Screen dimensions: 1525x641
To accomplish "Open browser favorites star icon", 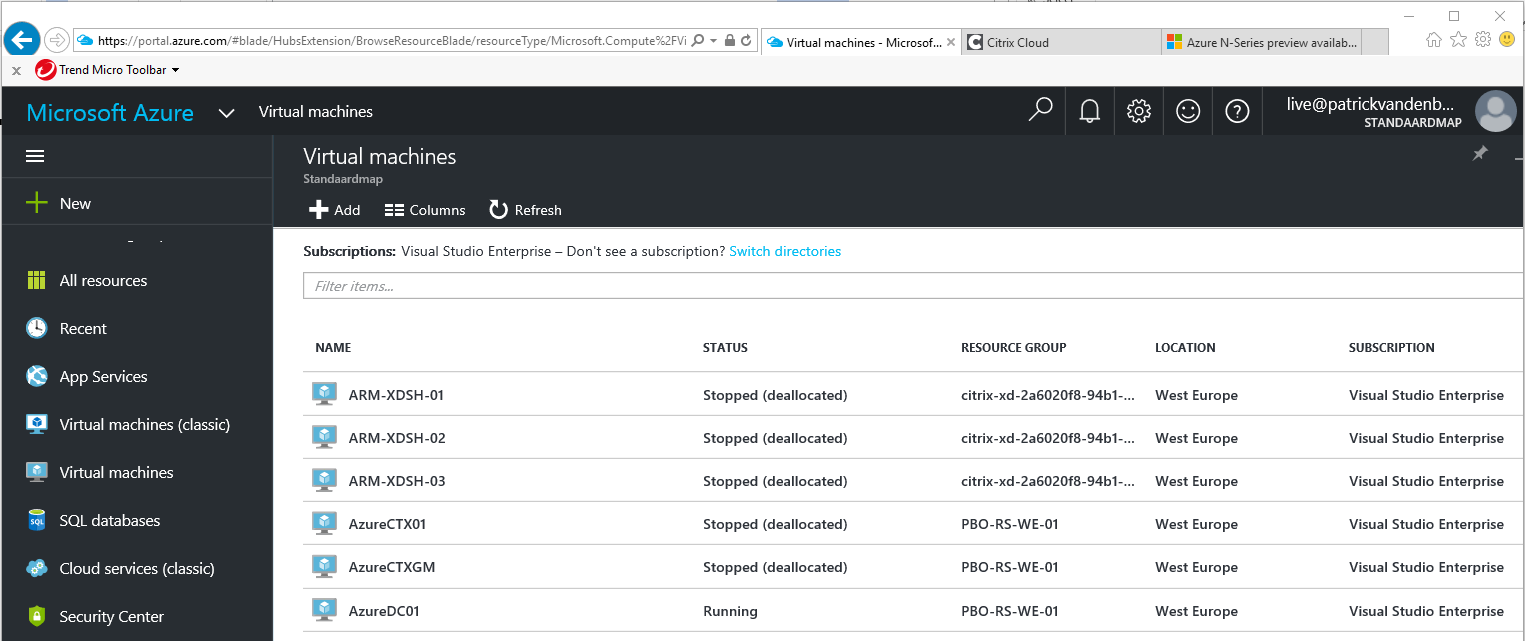I will [x=1458, y=39].
